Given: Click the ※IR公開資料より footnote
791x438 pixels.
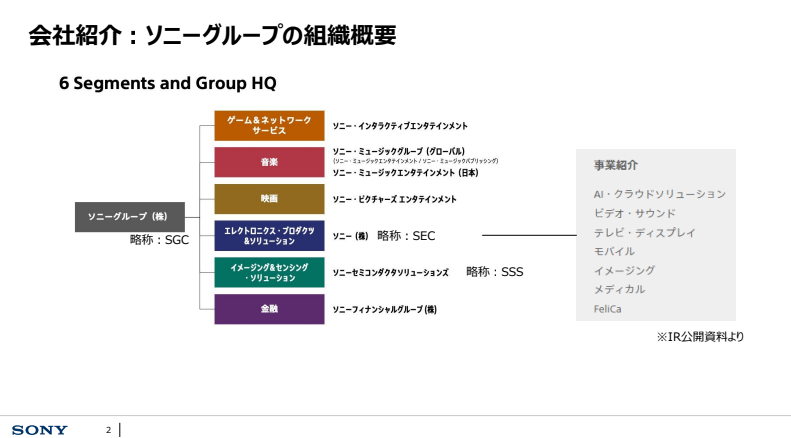Looking at the screenshot, I should click(700, 337).
